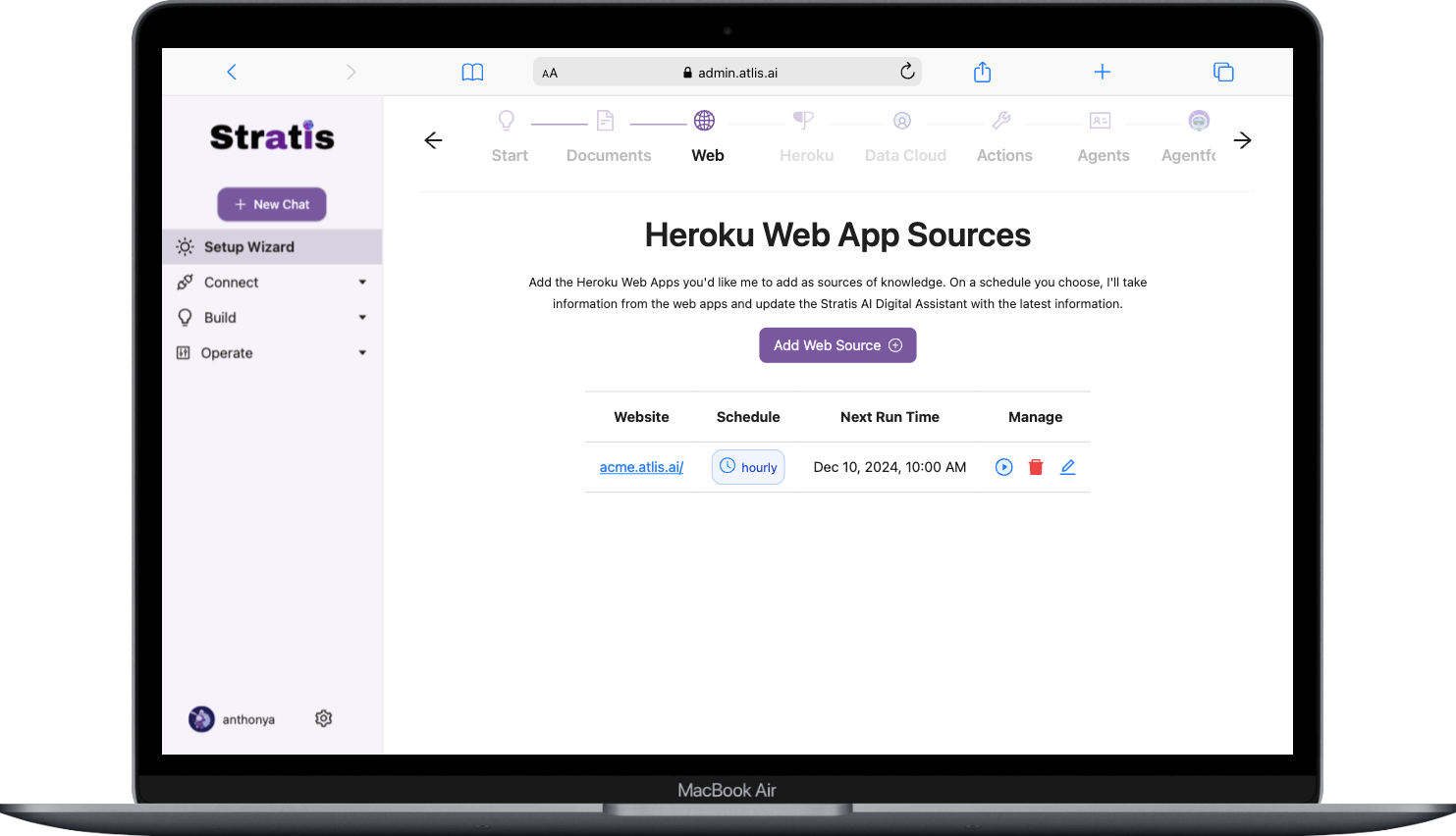
Task: Show Safari tab overview
Action: click(x=1223, y=72)
